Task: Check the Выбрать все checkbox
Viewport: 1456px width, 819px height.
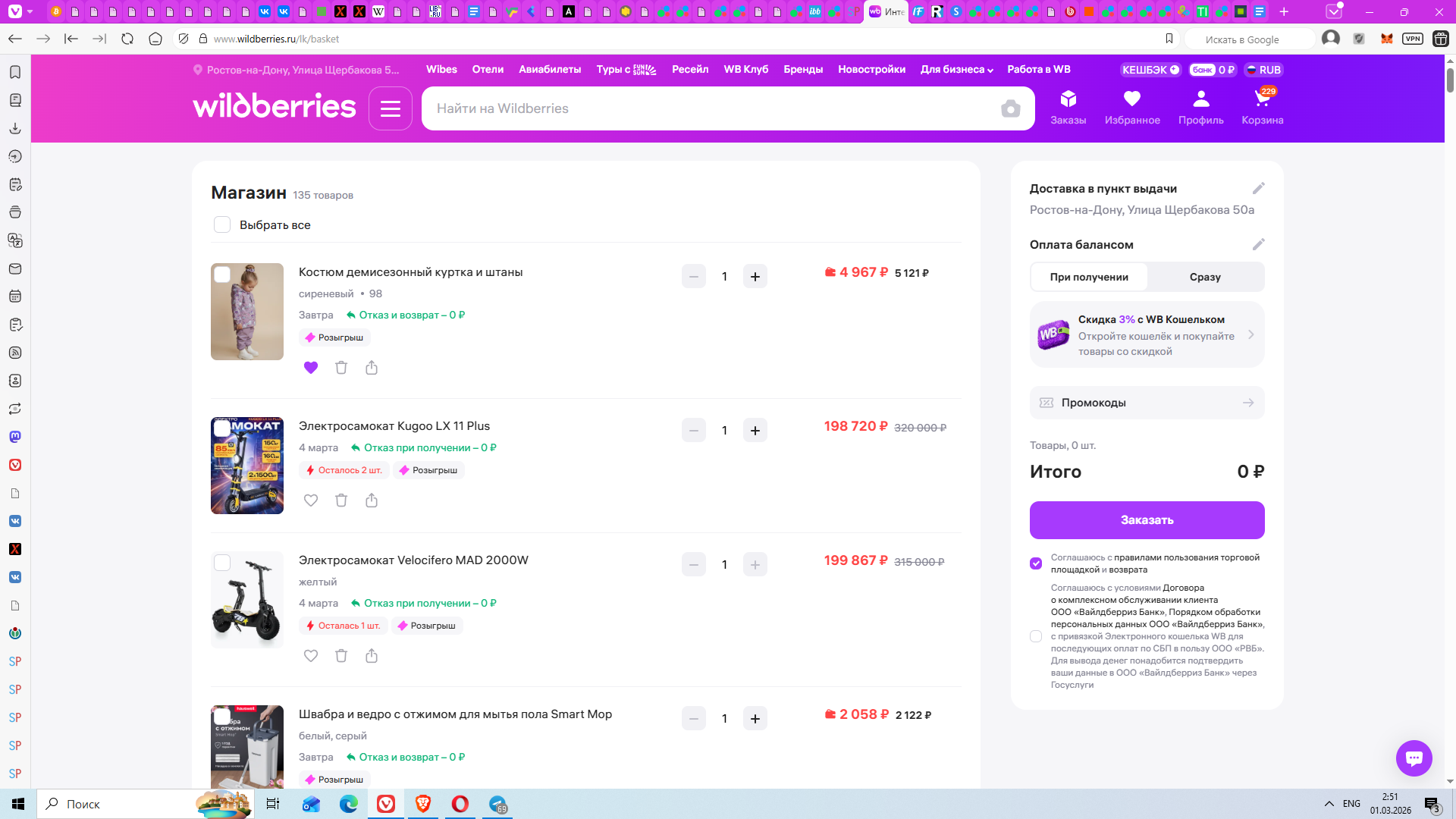Action: (222, 224)
